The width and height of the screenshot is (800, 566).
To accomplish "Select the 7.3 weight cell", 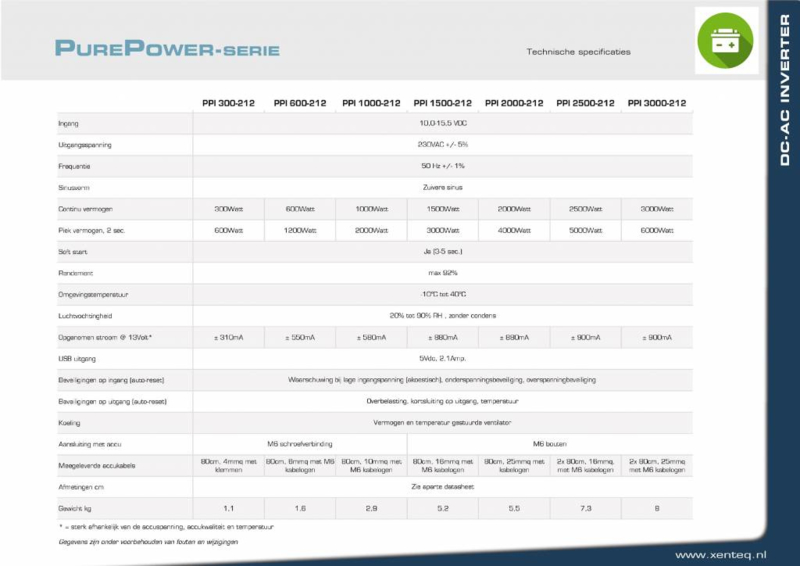I will coord(586,509).
